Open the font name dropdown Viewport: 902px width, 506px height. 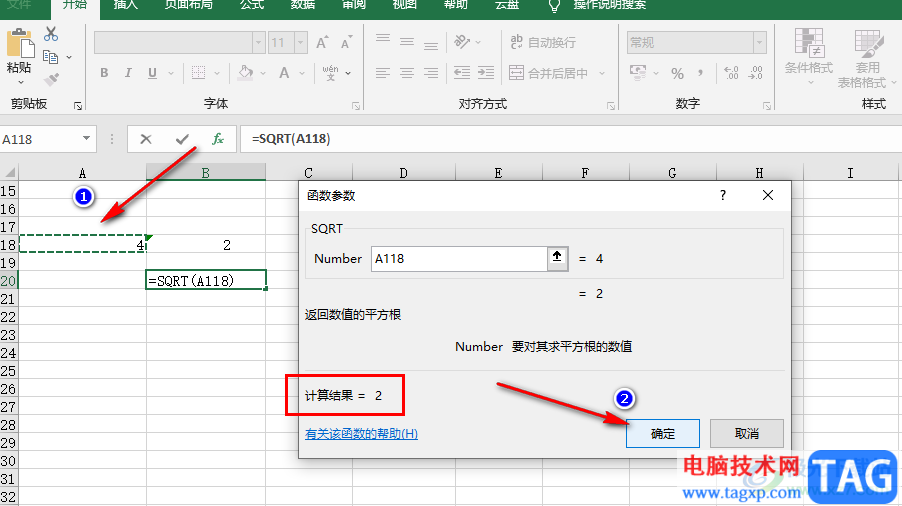[x=258, y=43]
